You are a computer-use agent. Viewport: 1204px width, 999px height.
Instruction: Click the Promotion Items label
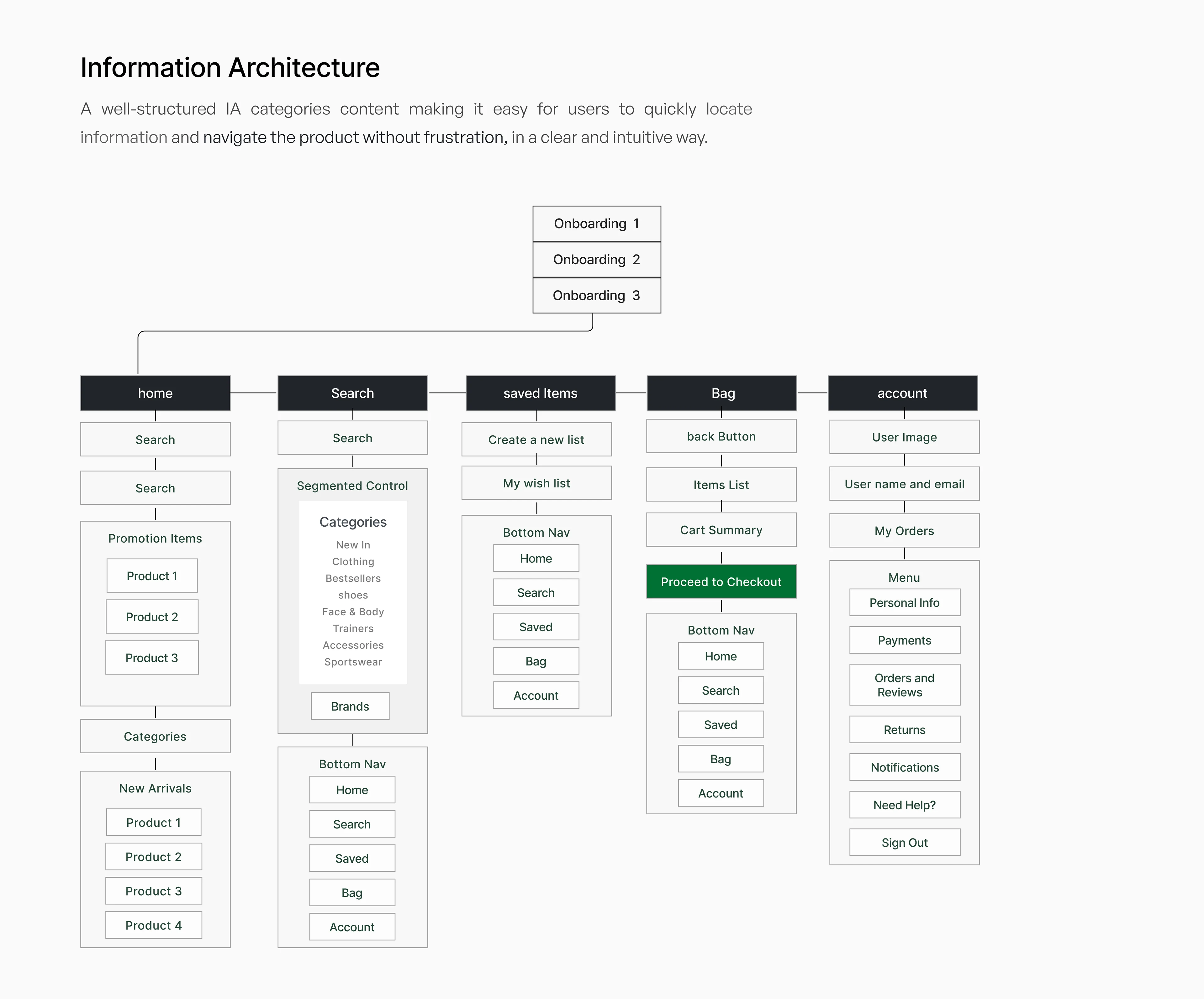[156, 538]
